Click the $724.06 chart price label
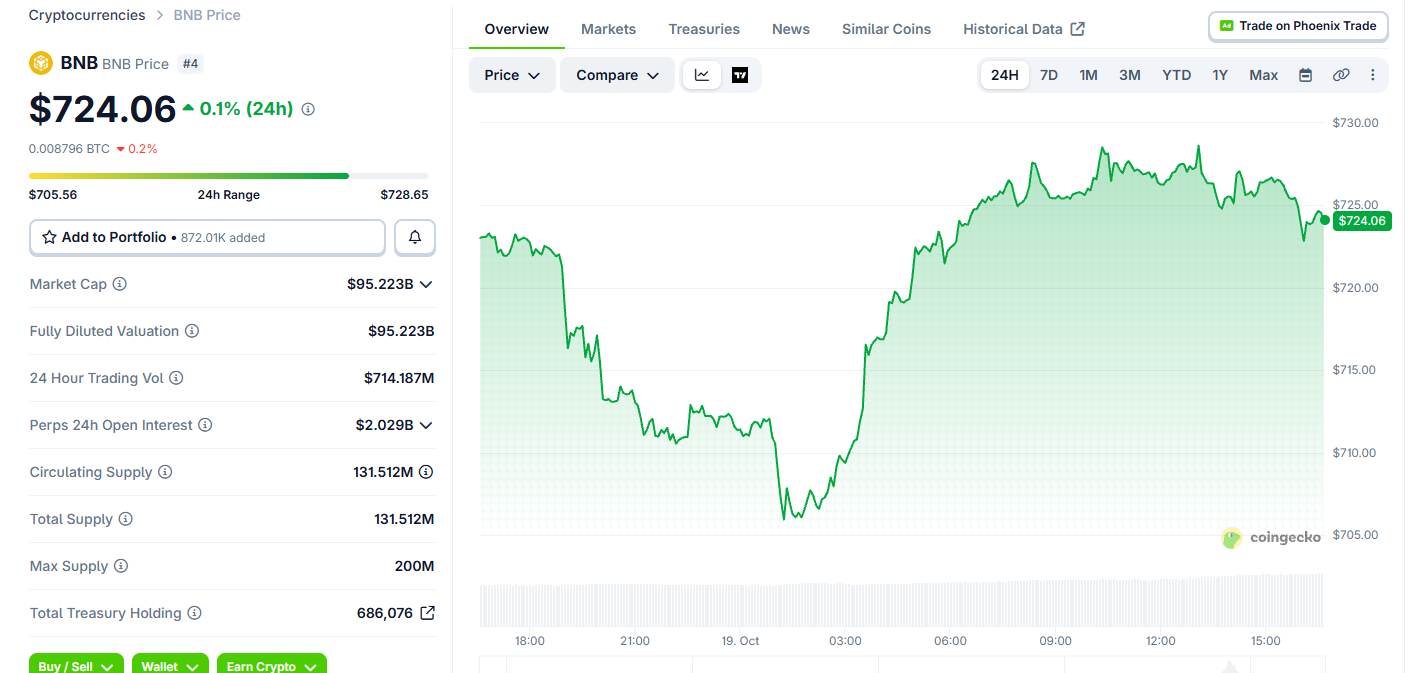 1362,221
